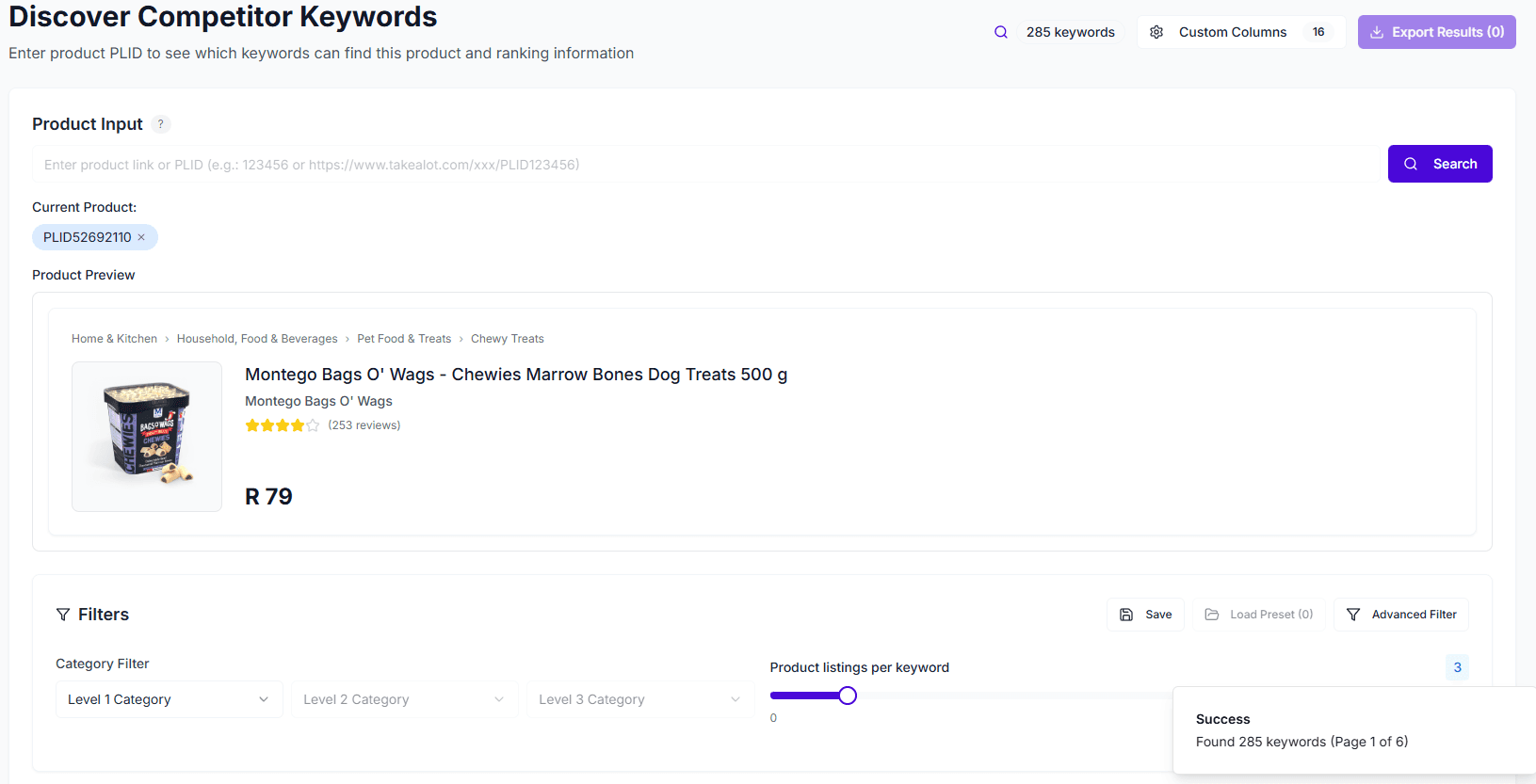This screenshot has height=784, width=1536.
Task: Open Chewy Treats breadcrumb category
Action: coord(507,339)
